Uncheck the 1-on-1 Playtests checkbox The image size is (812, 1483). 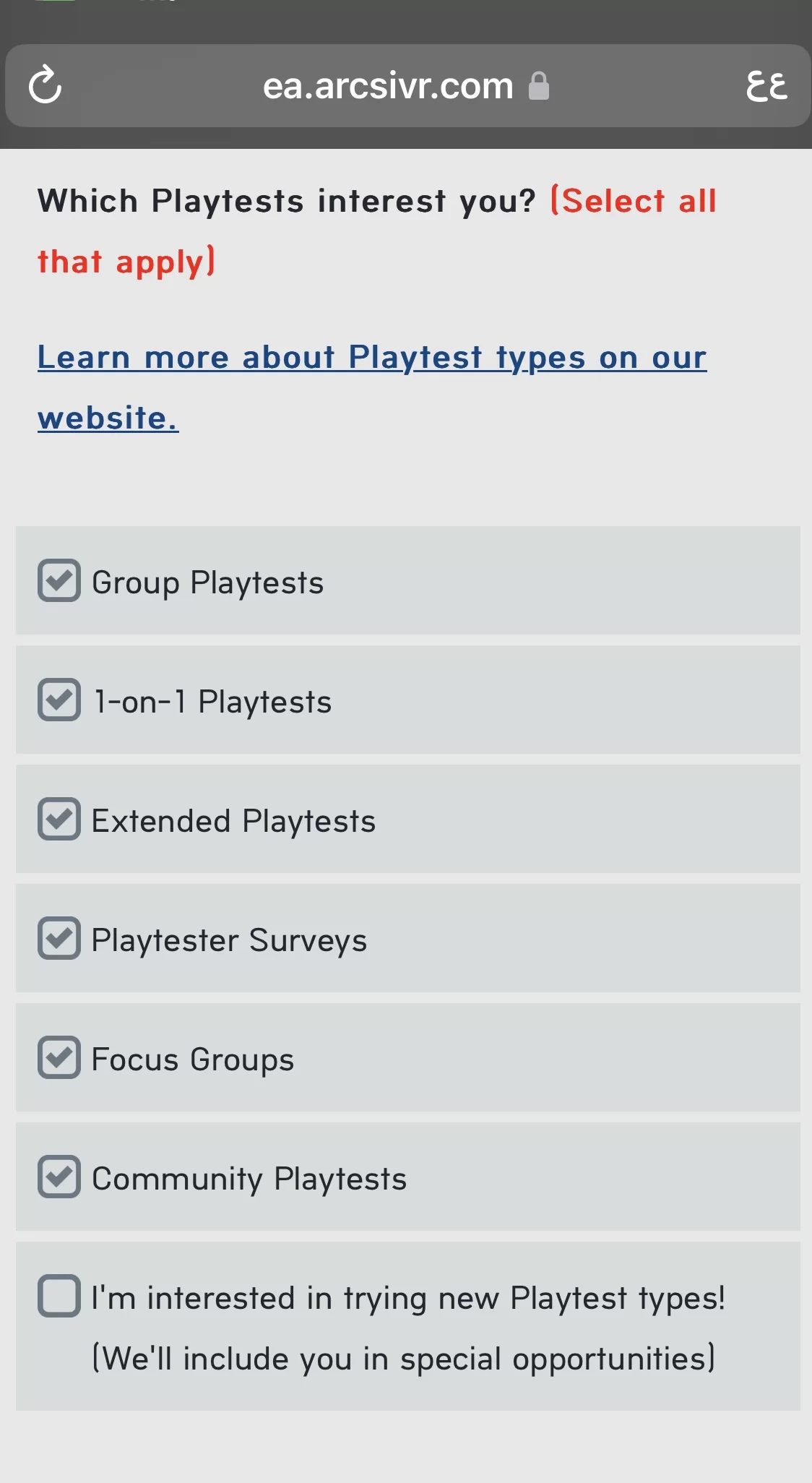pos(59,700)
